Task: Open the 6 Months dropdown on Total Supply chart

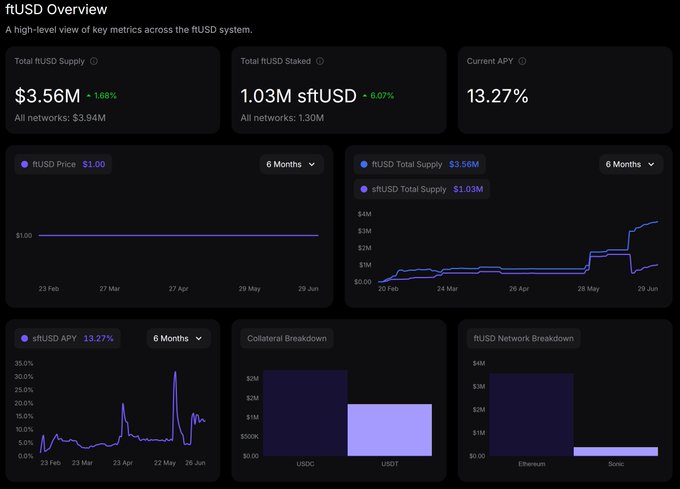Action: [631, 164]
